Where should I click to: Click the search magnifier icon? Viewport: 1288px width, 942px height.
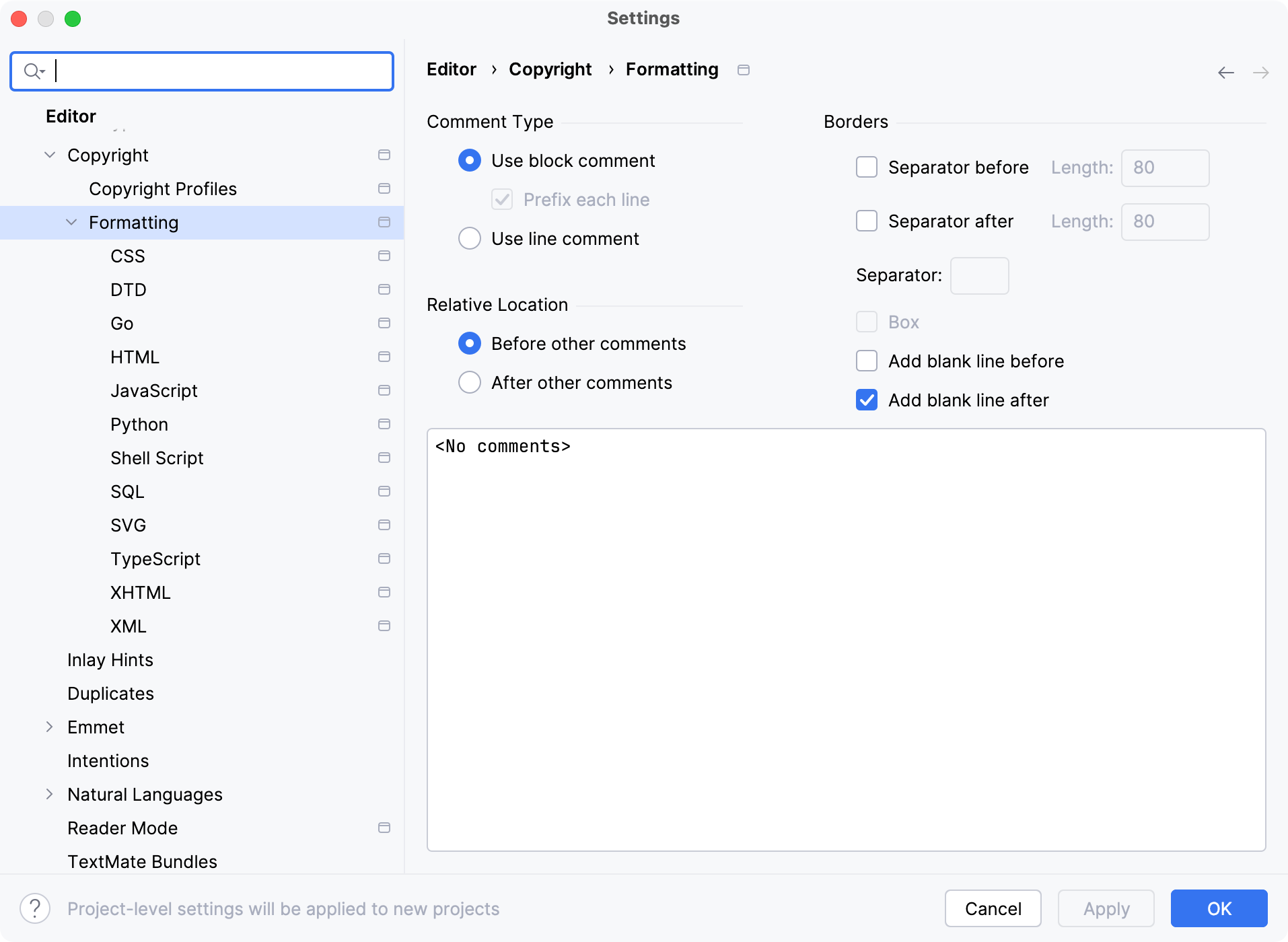[x=32, y=71]
